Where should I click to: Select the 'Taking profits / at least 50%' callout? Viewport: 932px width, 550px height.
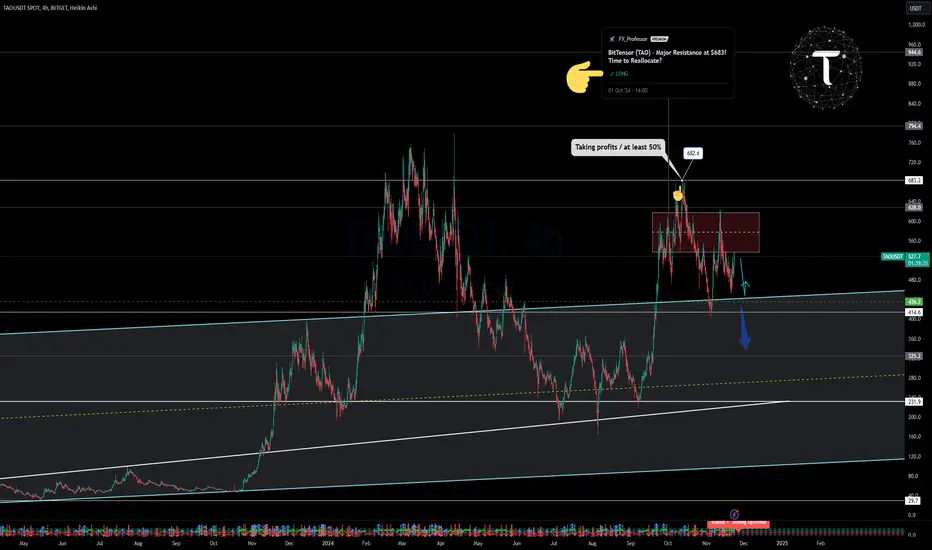(x=618, y=147)
